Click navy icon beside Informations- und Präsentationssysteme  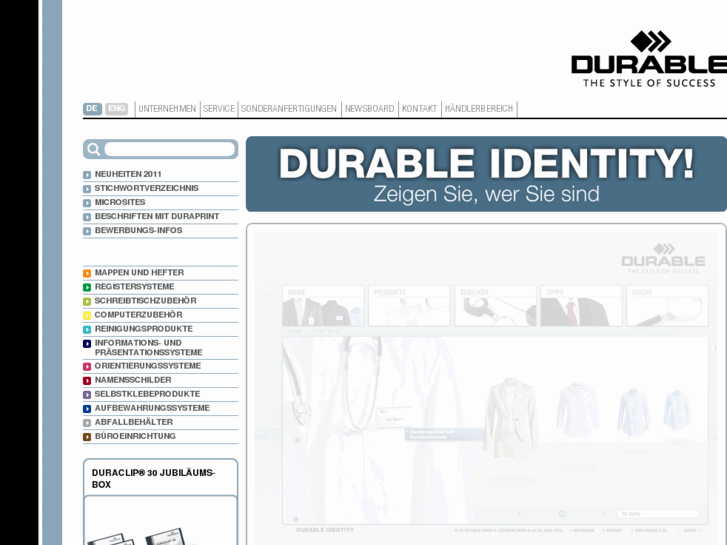(x=87, y=344)
